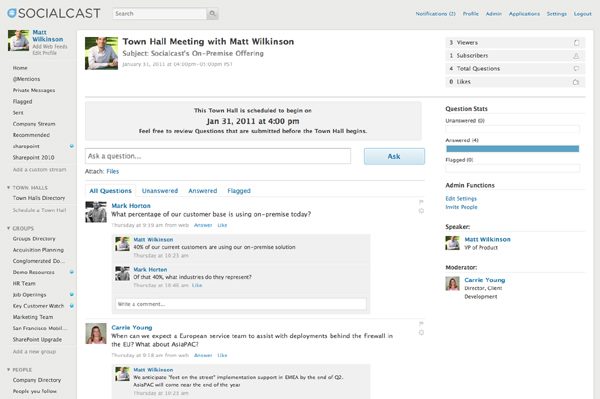Click the blue indicator next to Key Customer Watch
Viewport: 600px width, 399px height.
tap(72, 306)
